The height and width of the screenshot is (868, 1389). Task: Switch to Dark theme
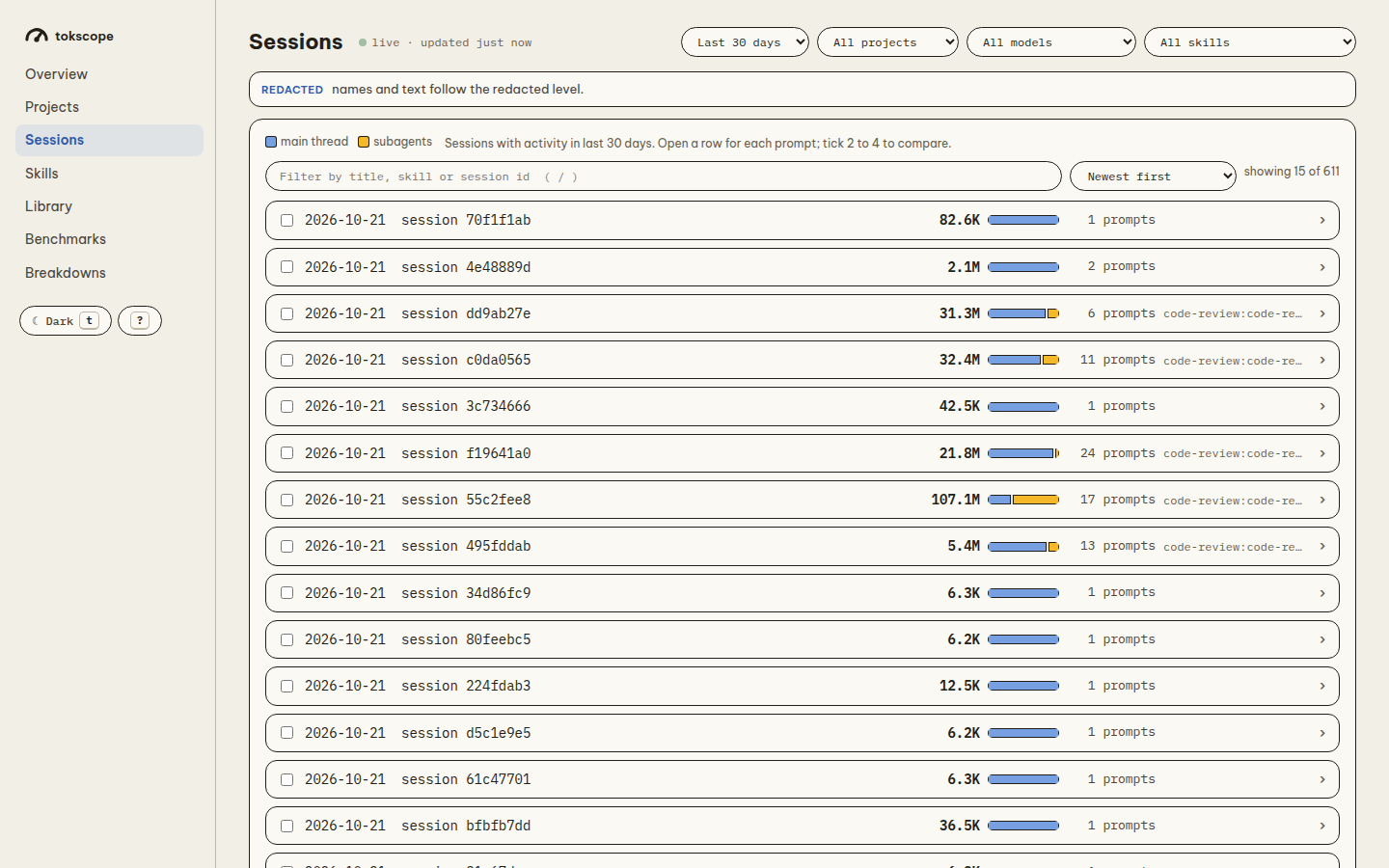pos(66,321)
